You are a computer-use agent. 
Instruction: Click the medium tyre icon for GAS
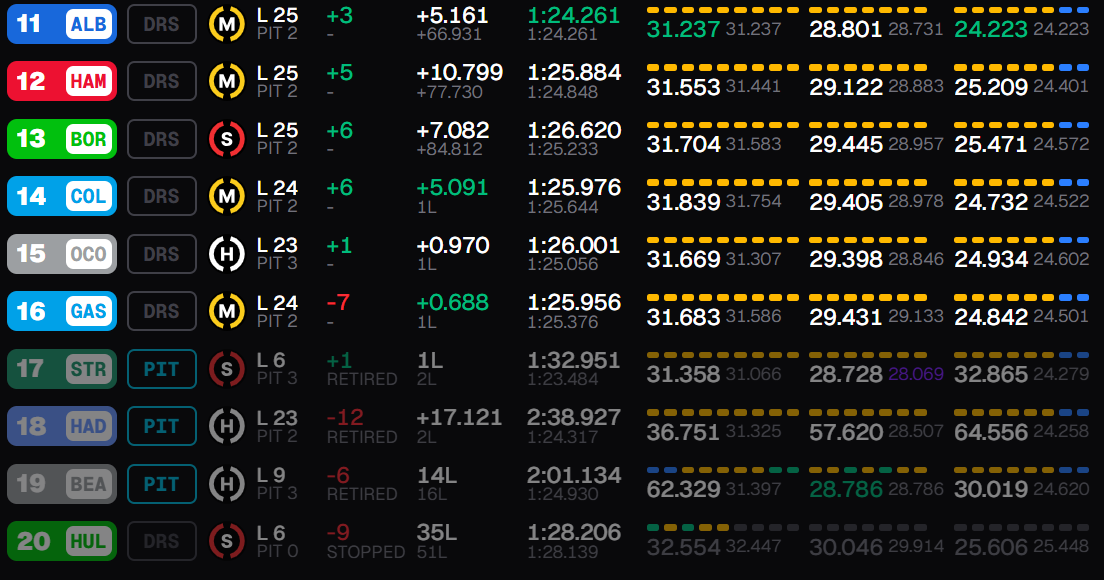click(x=227, y=312)
